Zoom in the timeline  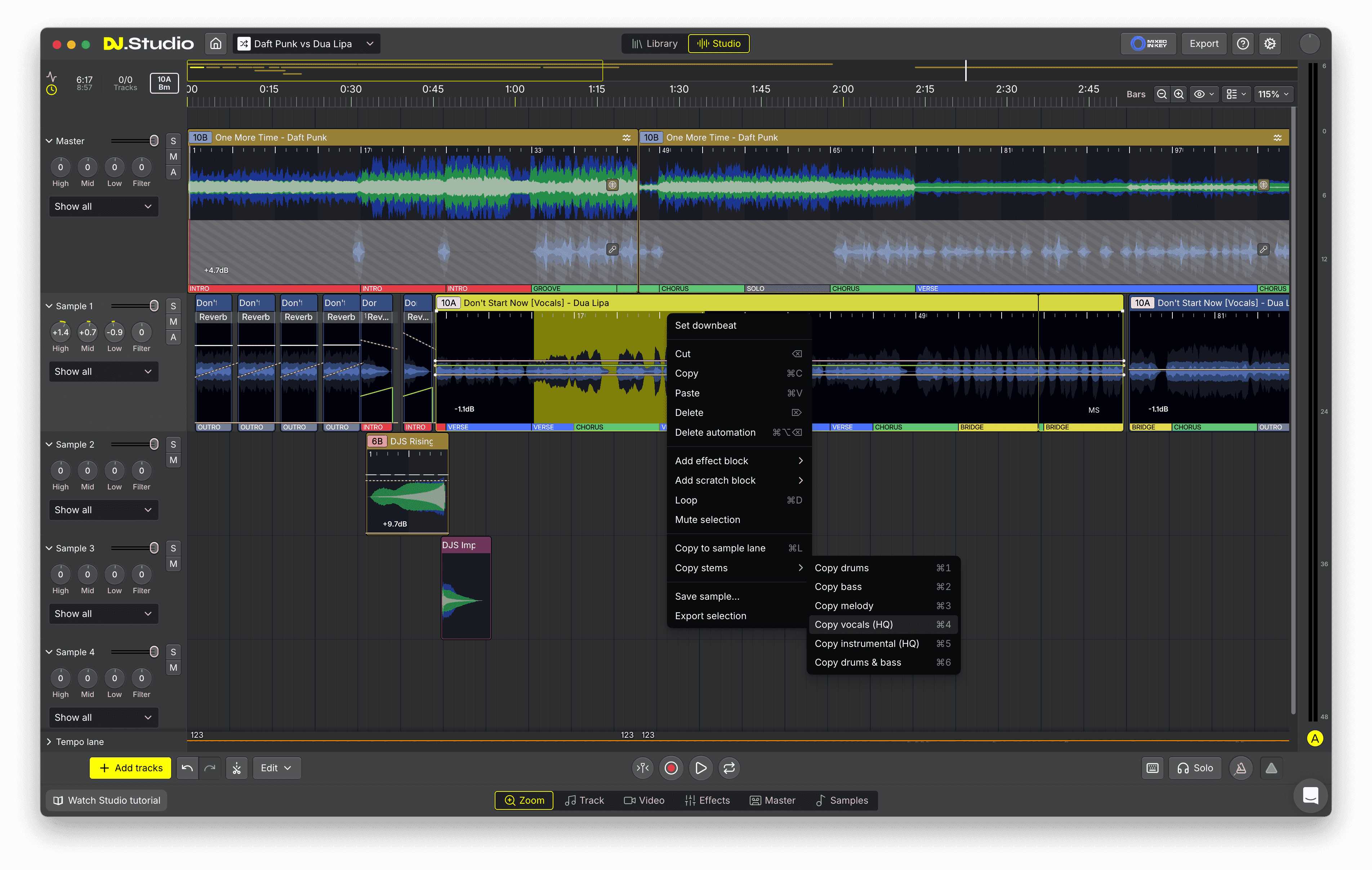[1178, 94]
